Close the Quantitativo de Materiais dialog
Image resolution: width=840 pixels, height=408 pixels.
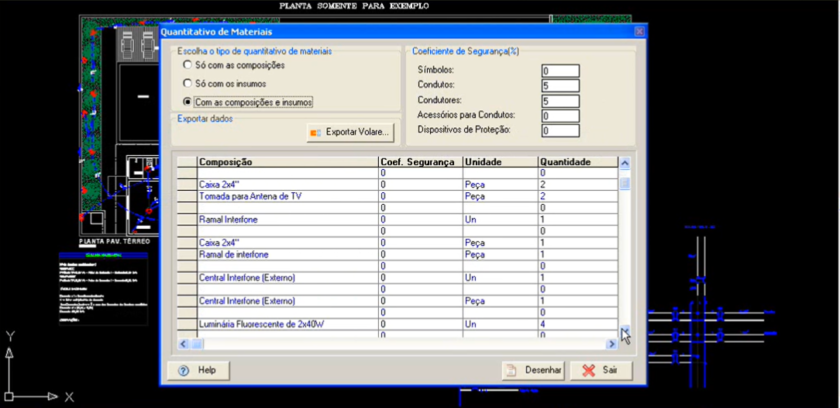coord(639,32)
